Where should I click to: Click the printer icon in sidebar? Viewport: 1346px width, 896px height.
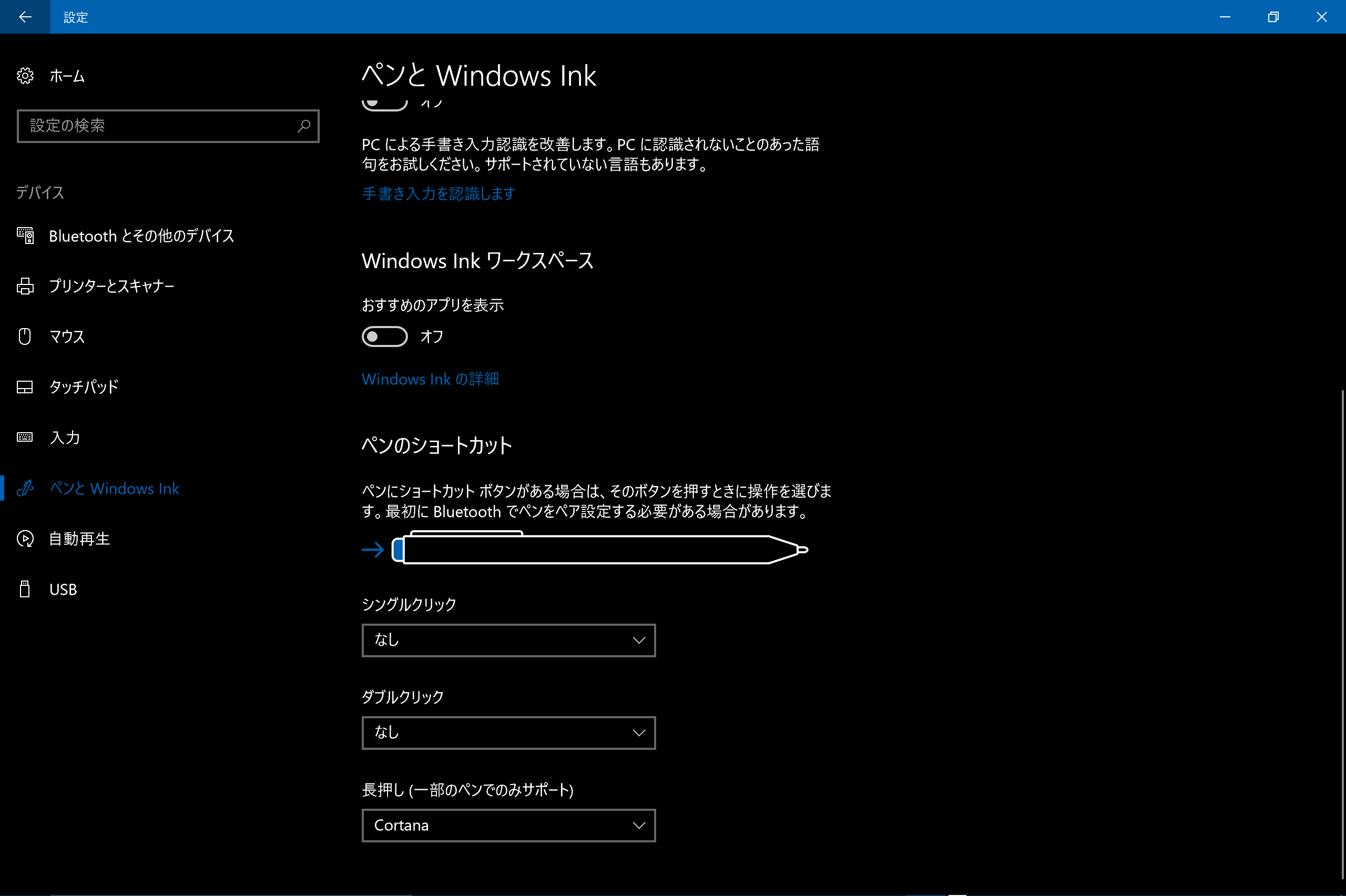pyautogui.click(x=25, y=286)
